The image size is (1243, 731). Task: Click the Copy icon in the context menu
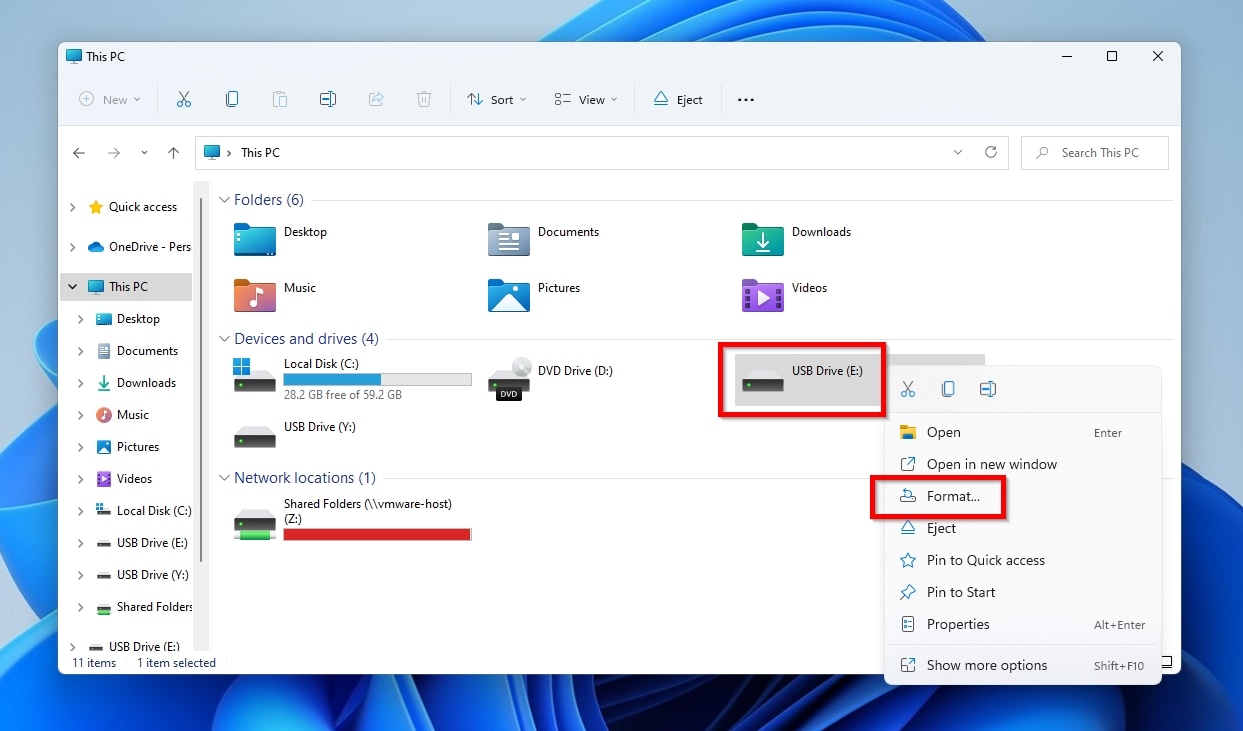948,389
